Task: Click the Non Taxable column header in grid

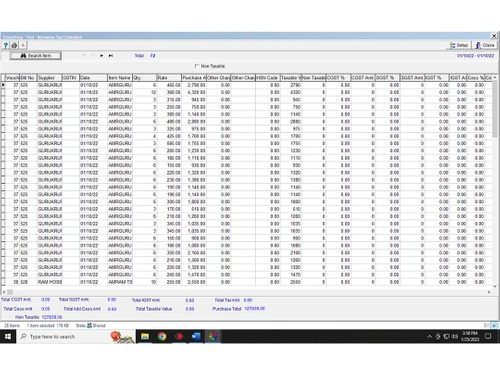Action: click(313, 78)
